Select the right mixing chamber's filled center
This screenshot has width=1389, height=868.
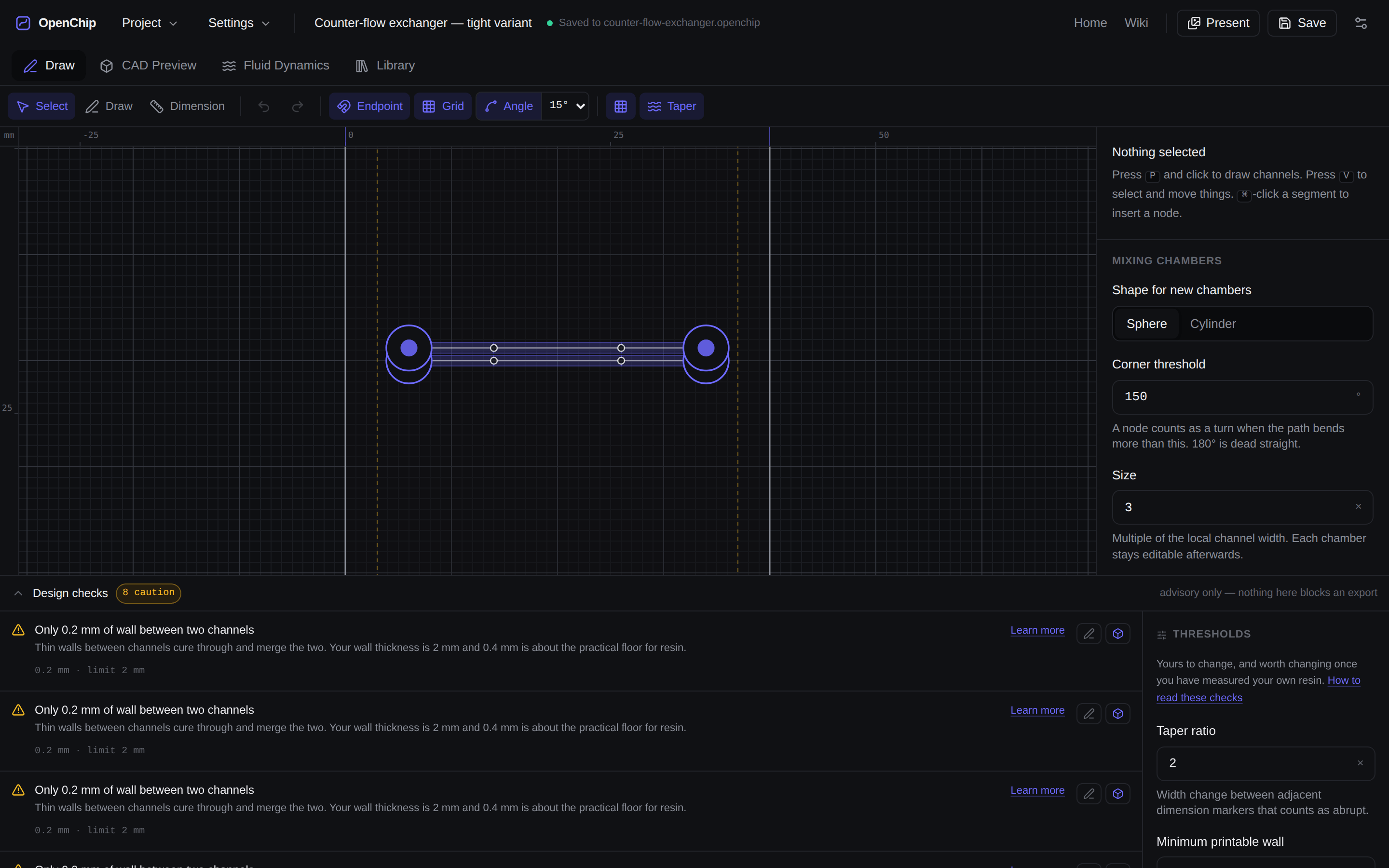click(x=706, y=348)
